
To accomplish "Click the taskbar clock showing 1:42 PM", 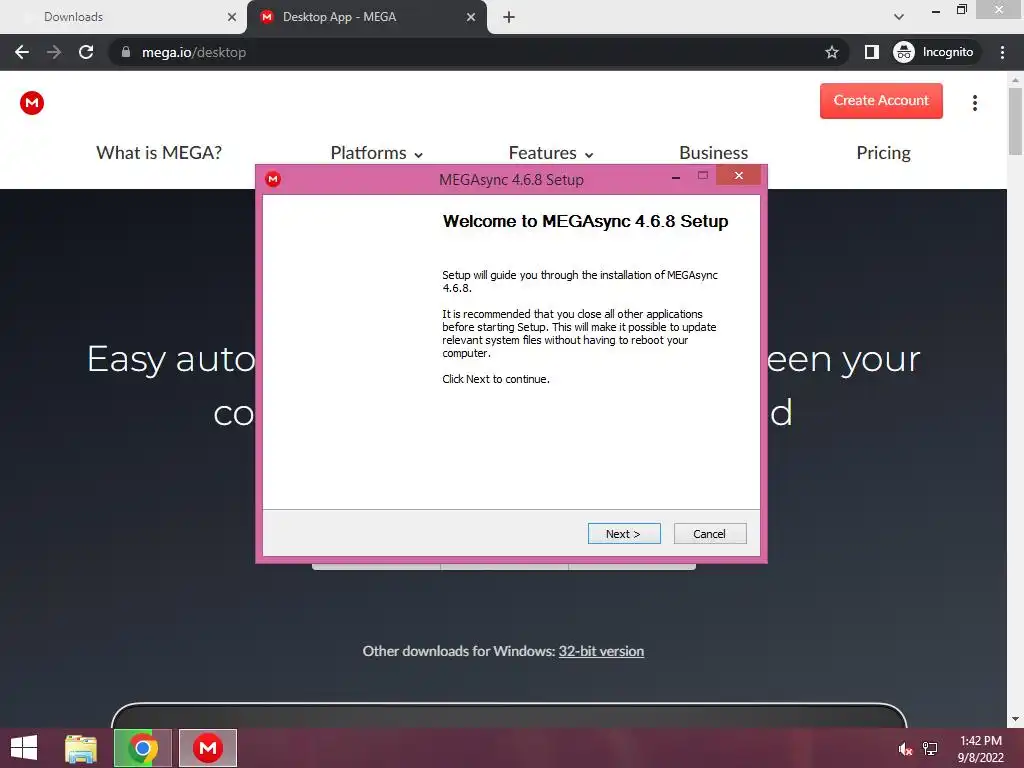I will click(x=980, y=748).
